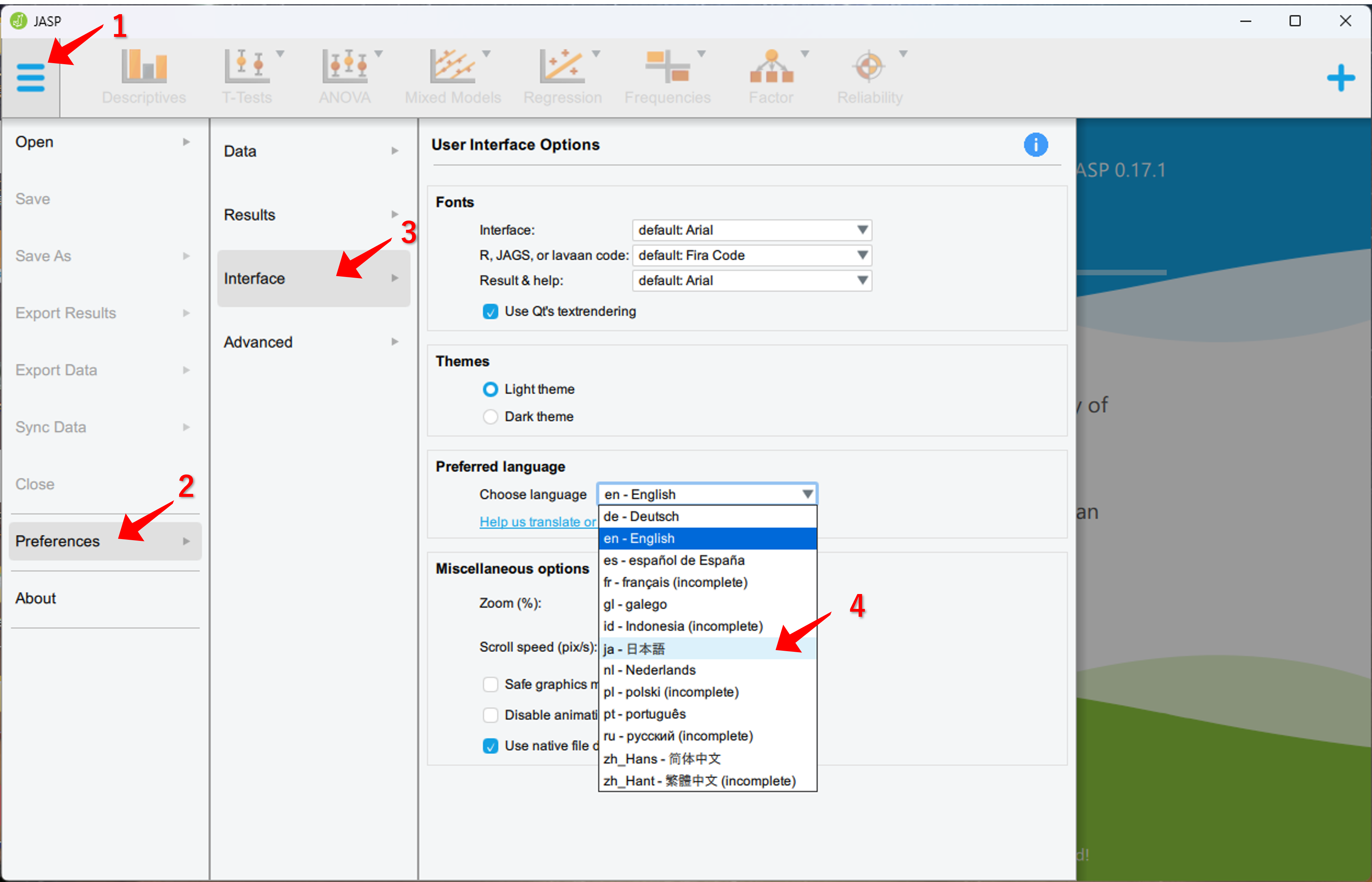This screenshot has height=882, width=1372.
Task: Open the Regression module
Action: tap(562, 77)
